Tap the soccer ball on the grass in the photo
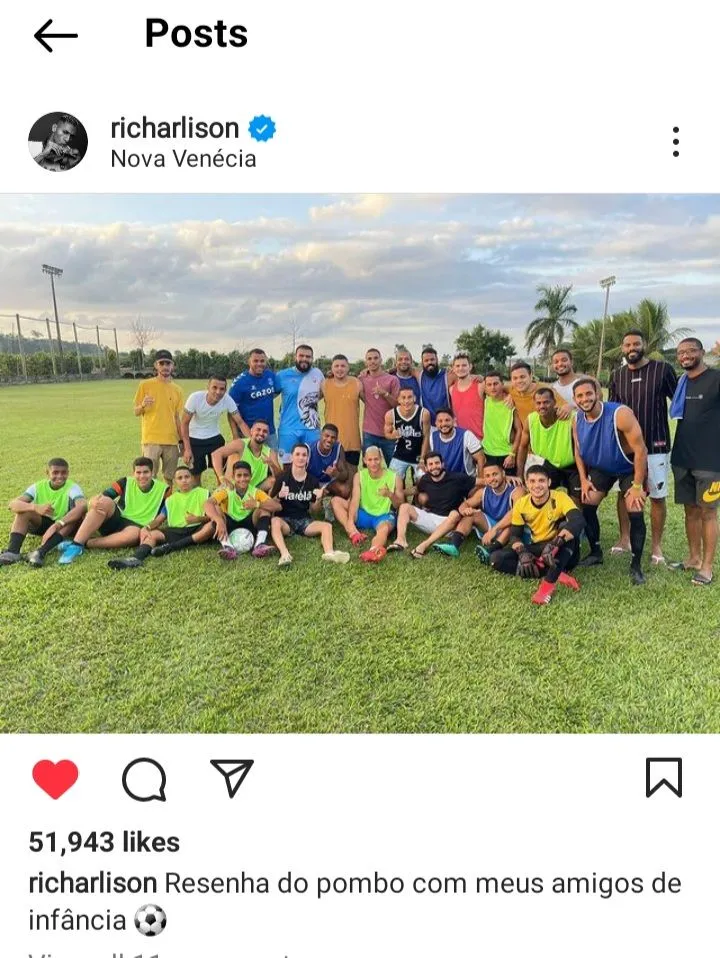This screenshot has height=958, width=720. [x=241, y=540]
